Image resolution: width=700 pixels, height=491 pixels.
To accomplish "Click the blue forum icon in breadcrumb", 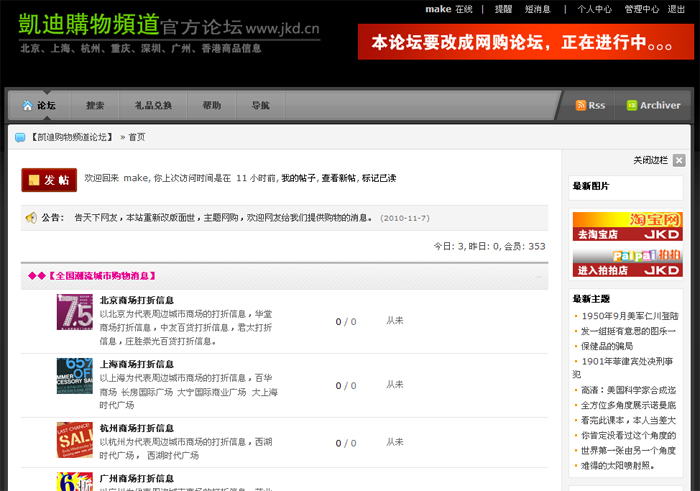I will point(20,137).
